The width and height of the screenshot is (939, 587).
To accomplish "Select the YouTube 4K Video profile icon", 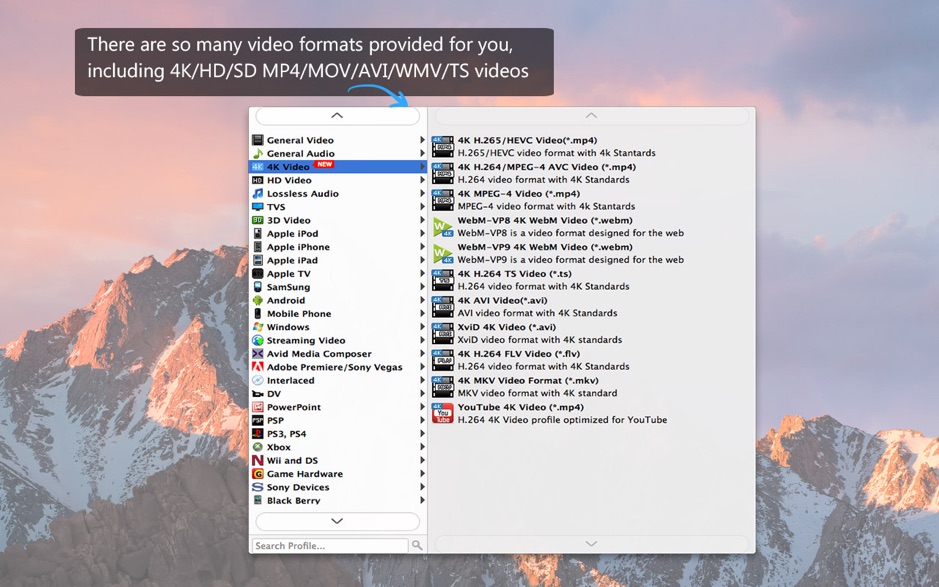I will [443, 413].
